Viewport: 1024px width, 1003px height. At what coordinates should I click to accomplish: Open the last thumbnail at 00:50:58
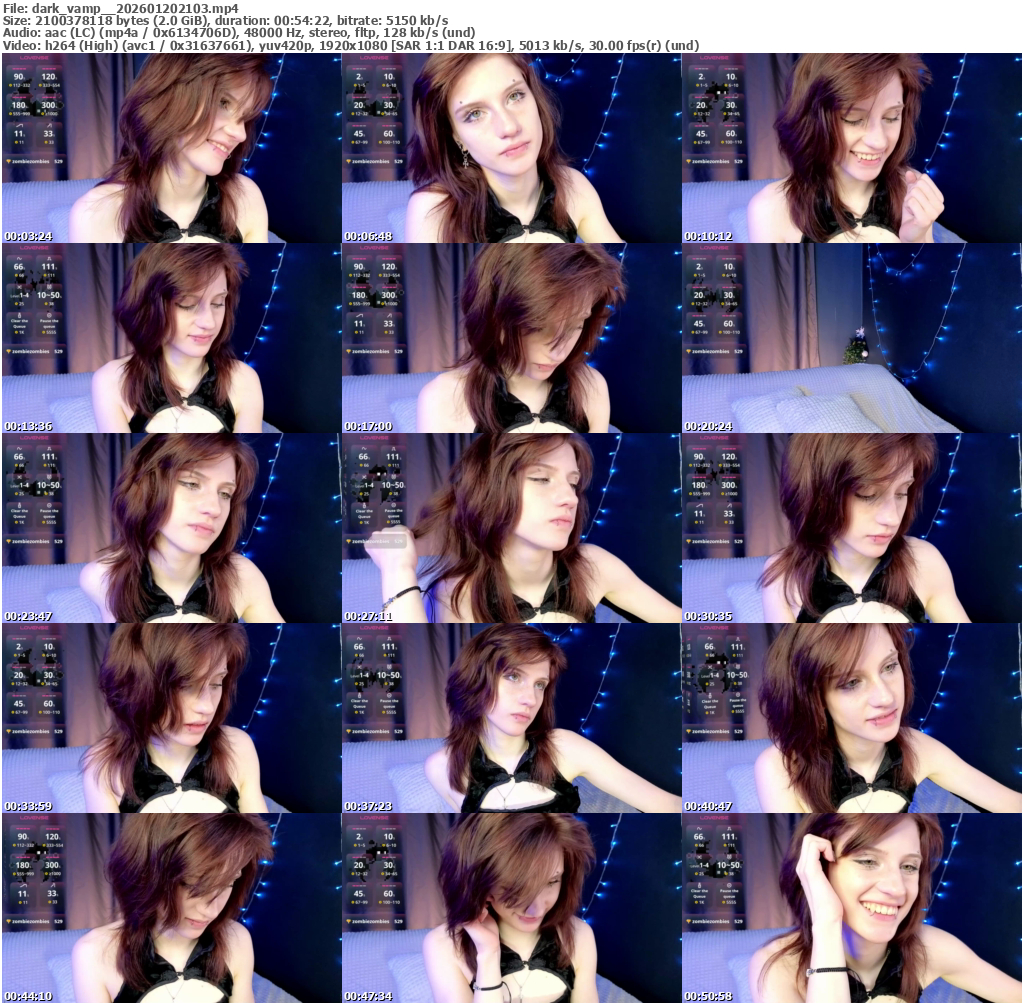click(x=851, y=908)
